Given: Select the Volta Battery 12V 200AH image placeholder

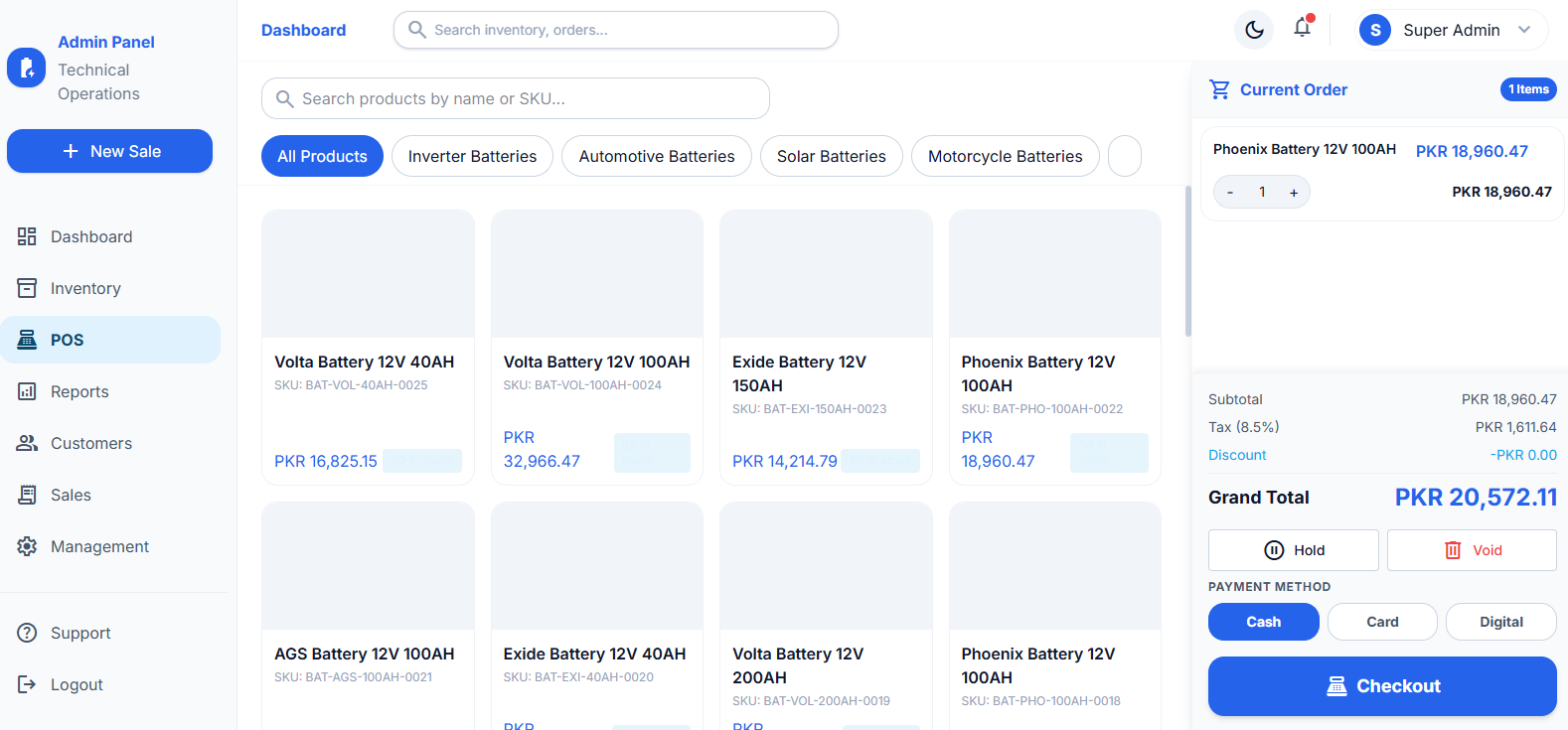Looking at the screenshot, I should click(x=826, y=565).
